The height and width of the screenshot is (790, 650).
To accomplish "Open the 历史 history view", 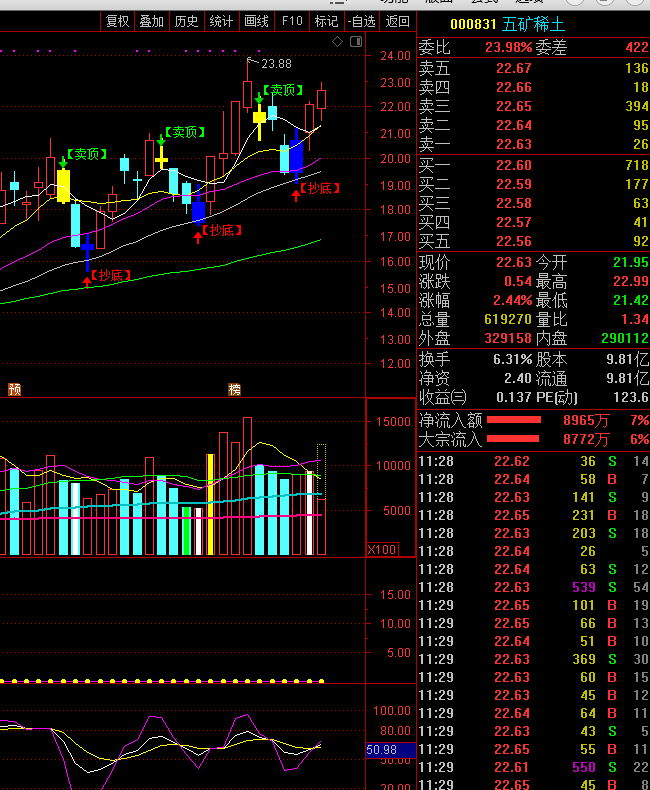I will pos(186,21).
